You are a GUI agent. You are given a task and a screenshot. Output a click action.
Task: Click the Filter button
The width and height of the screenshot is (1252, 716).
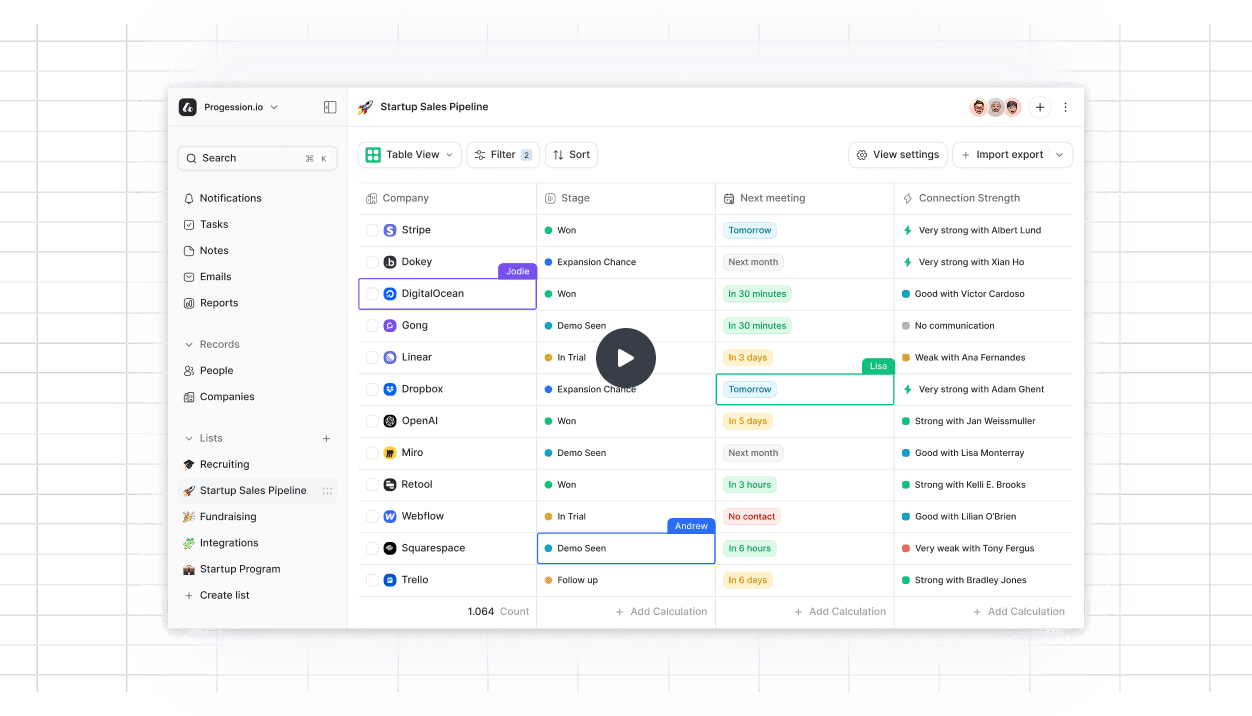click(503, 155)
